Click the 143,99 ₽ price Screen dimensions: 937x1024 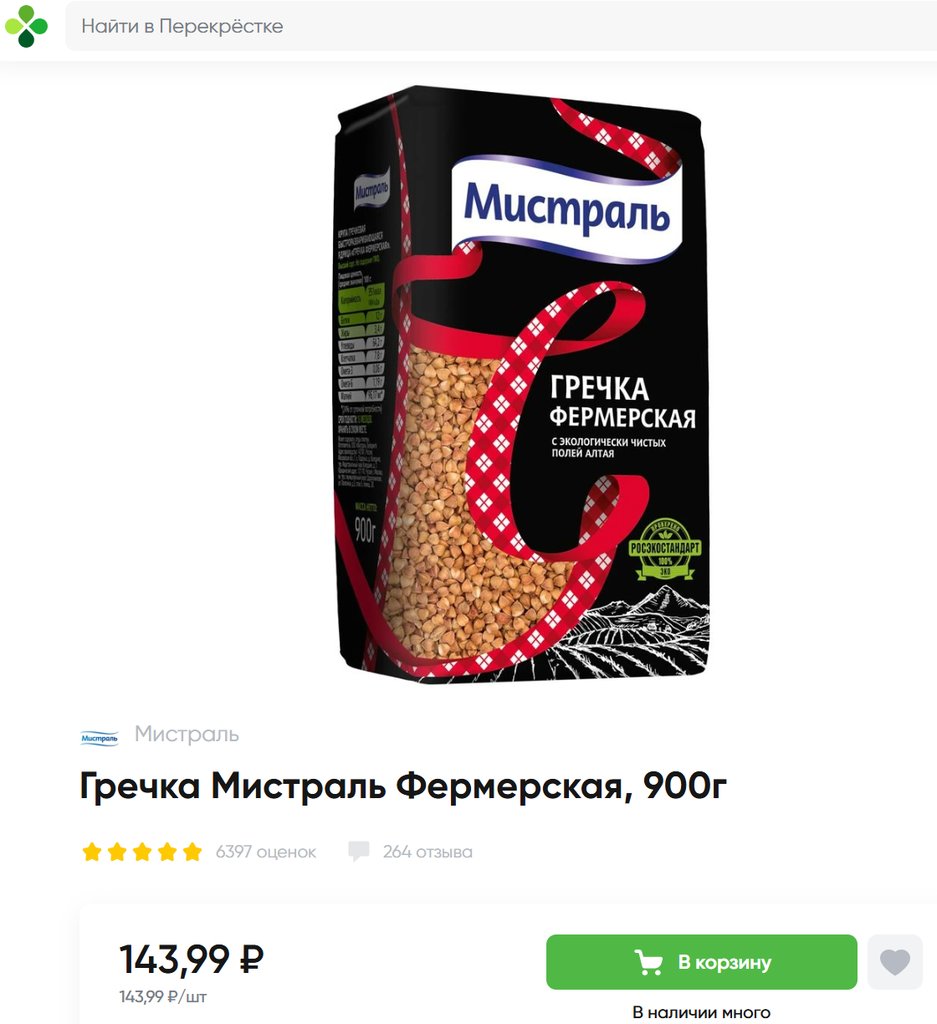coord(191,959)
